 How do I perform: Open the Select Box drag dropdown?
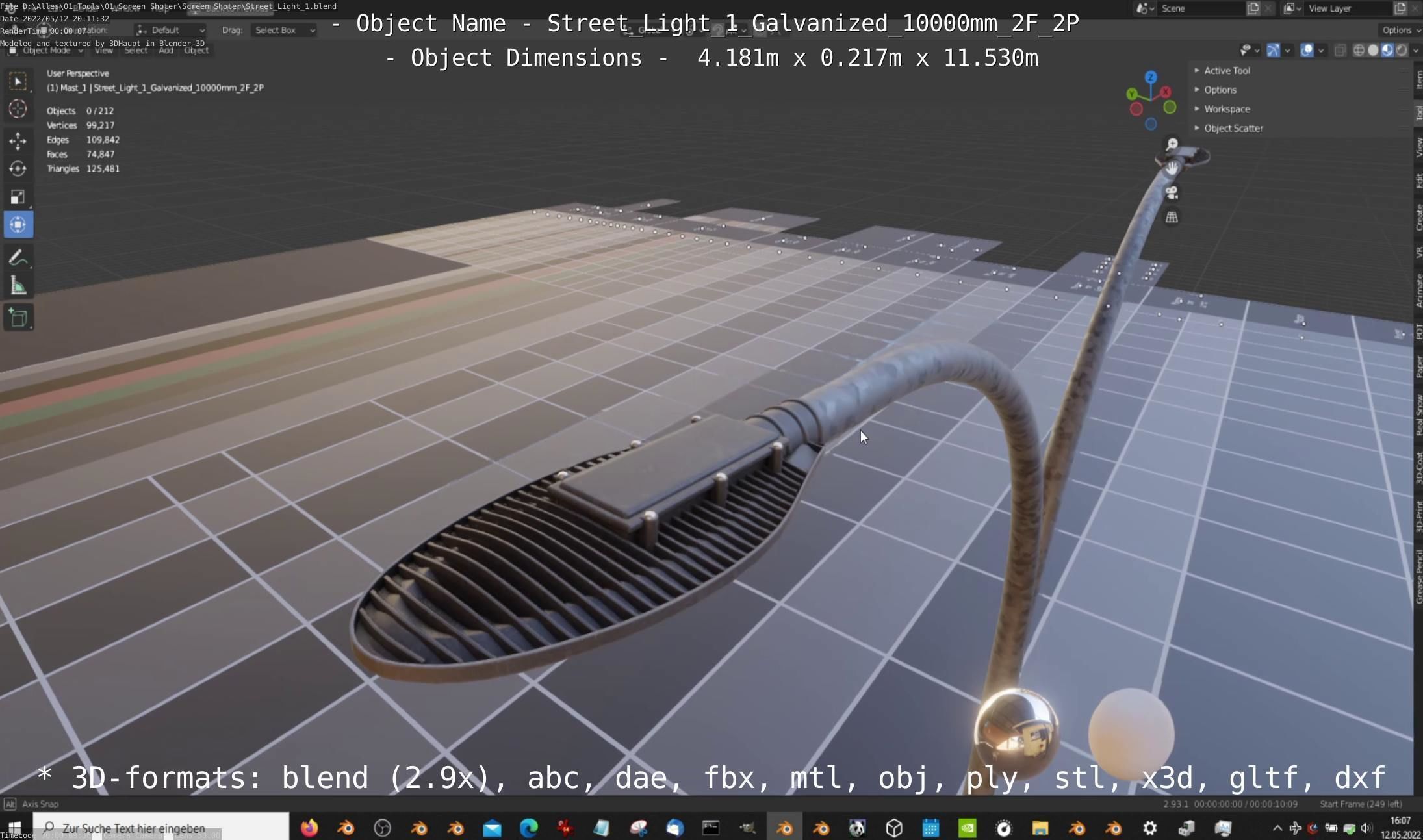coord(284,30)
